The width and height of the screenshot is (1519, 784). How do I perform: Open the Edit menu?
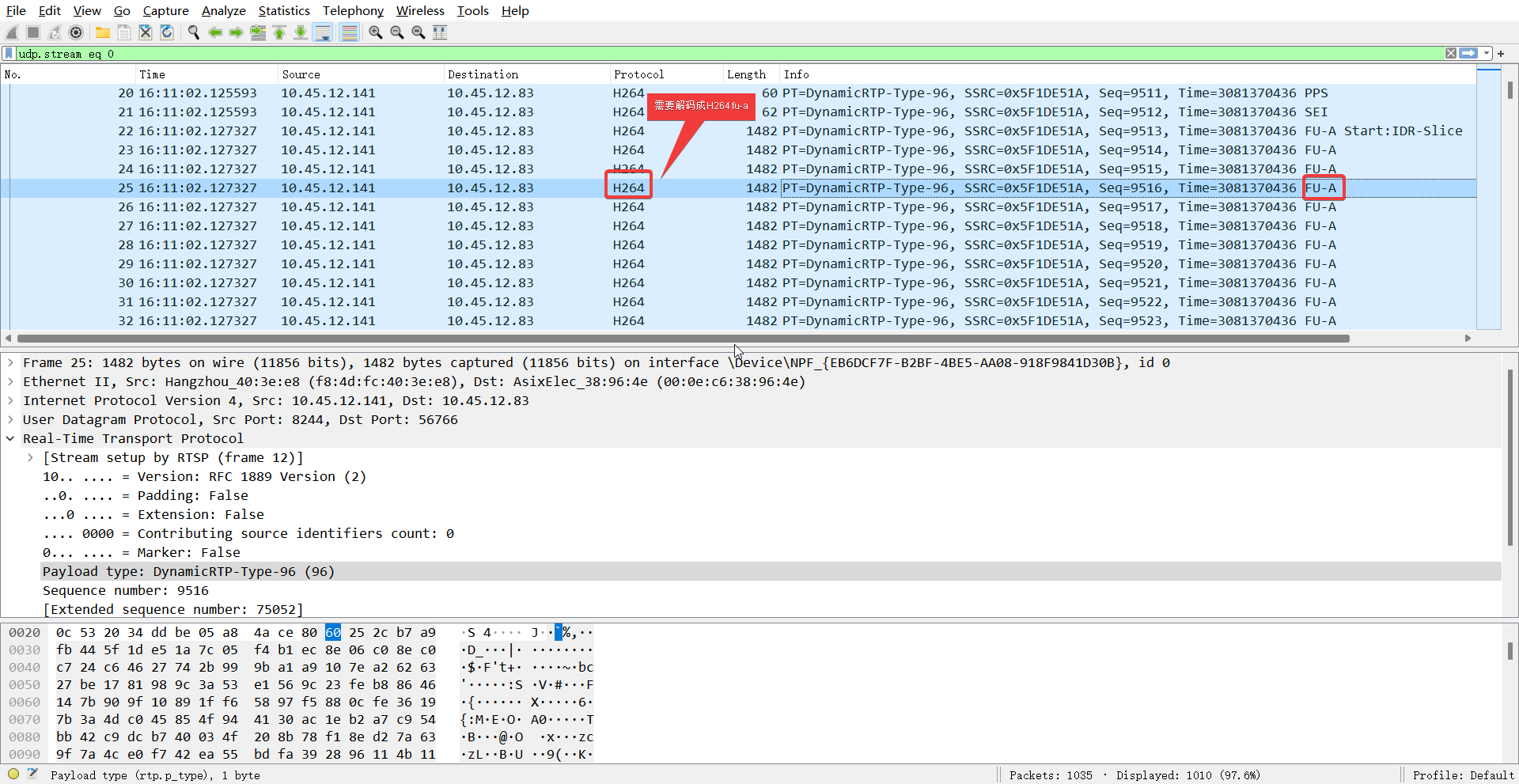(50, 10)
